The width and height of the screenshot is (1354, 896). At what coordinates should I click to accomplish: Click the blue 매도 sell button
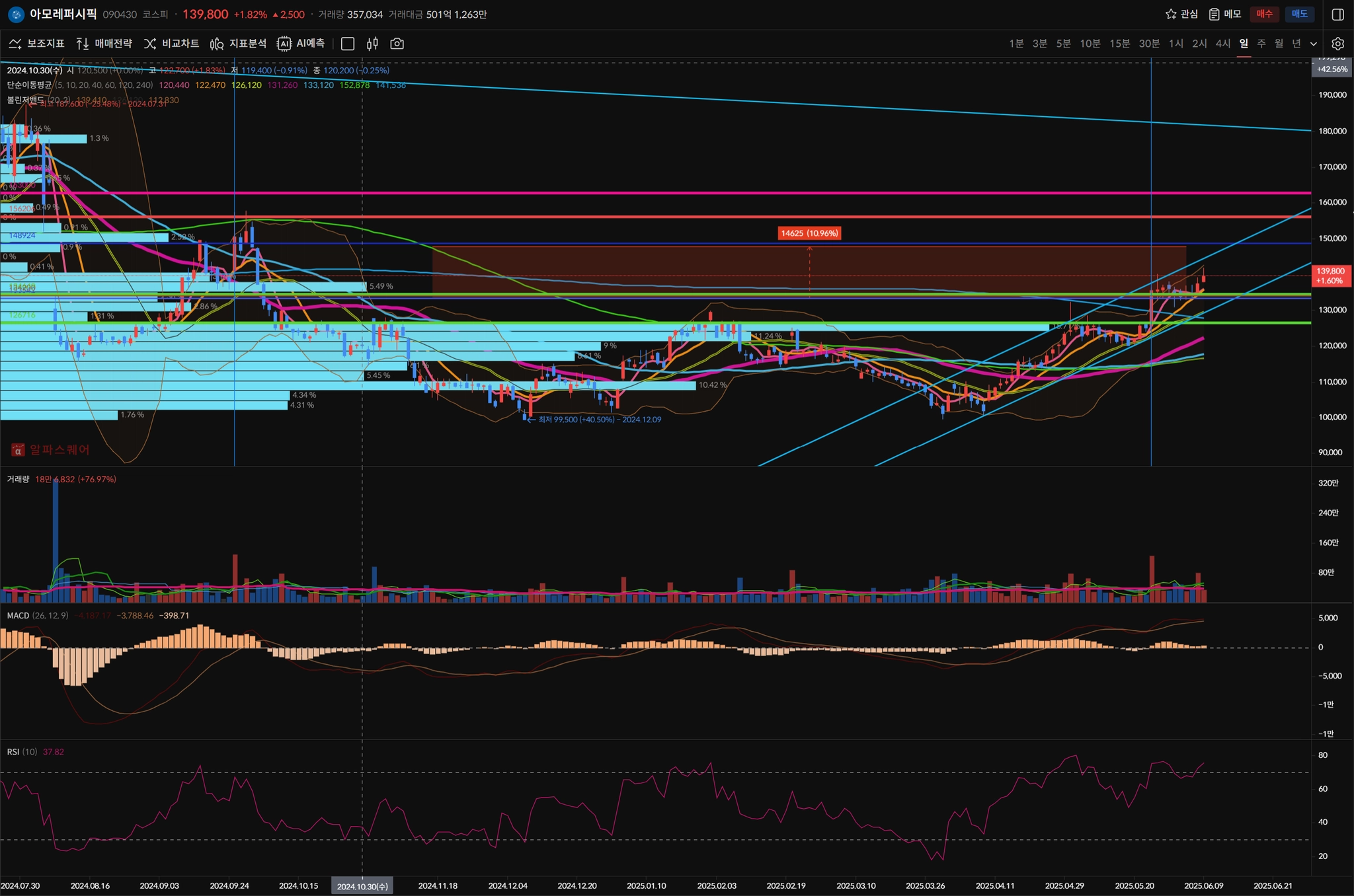coord(1299,14)
